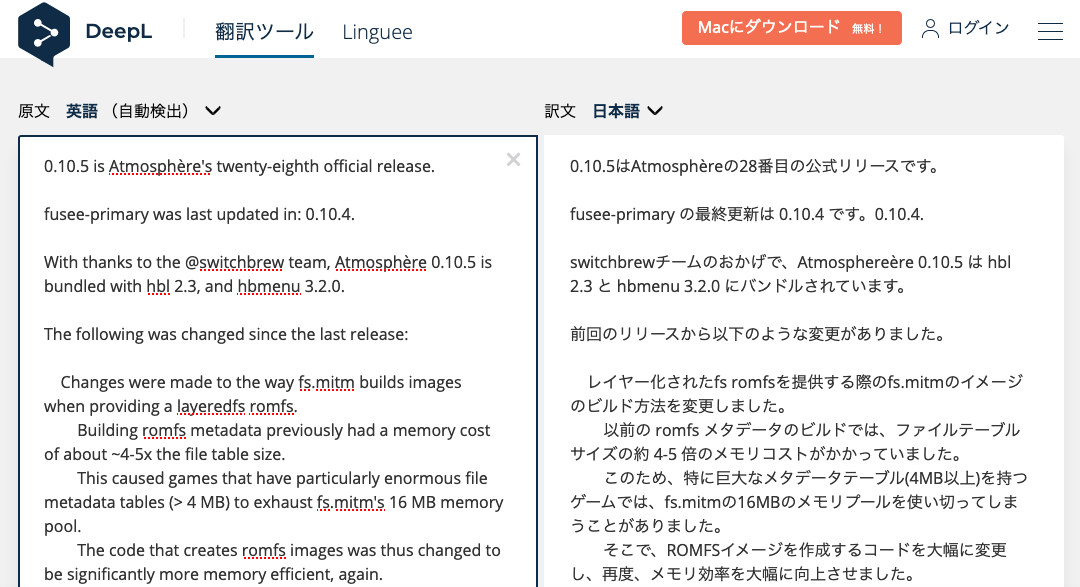
Task: Click the ログイン link
Action: pos(979,28)
